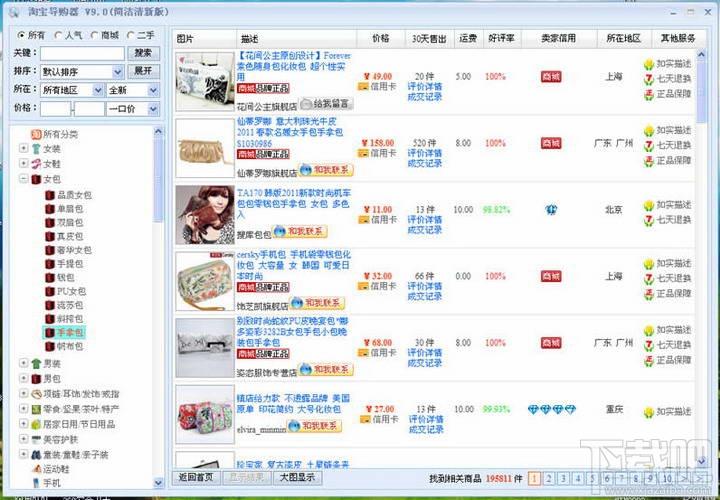Click the 童装/童鞋 category icon

[x=36, y=455]
